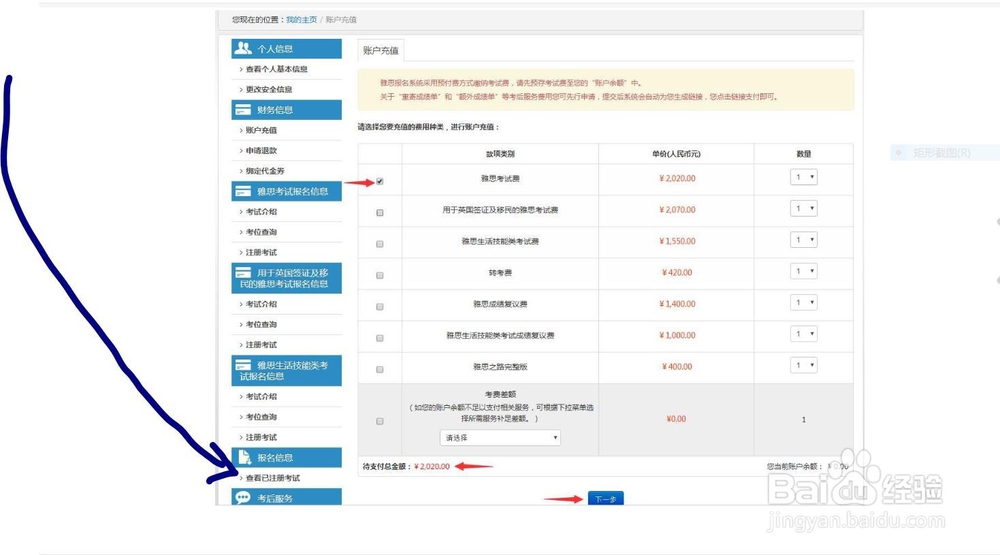Open 考位查询 under 雅思生活技能类考试 section
Image resolution: width=1000 pixels, height=555 pixels.
[x=261, y=417]
